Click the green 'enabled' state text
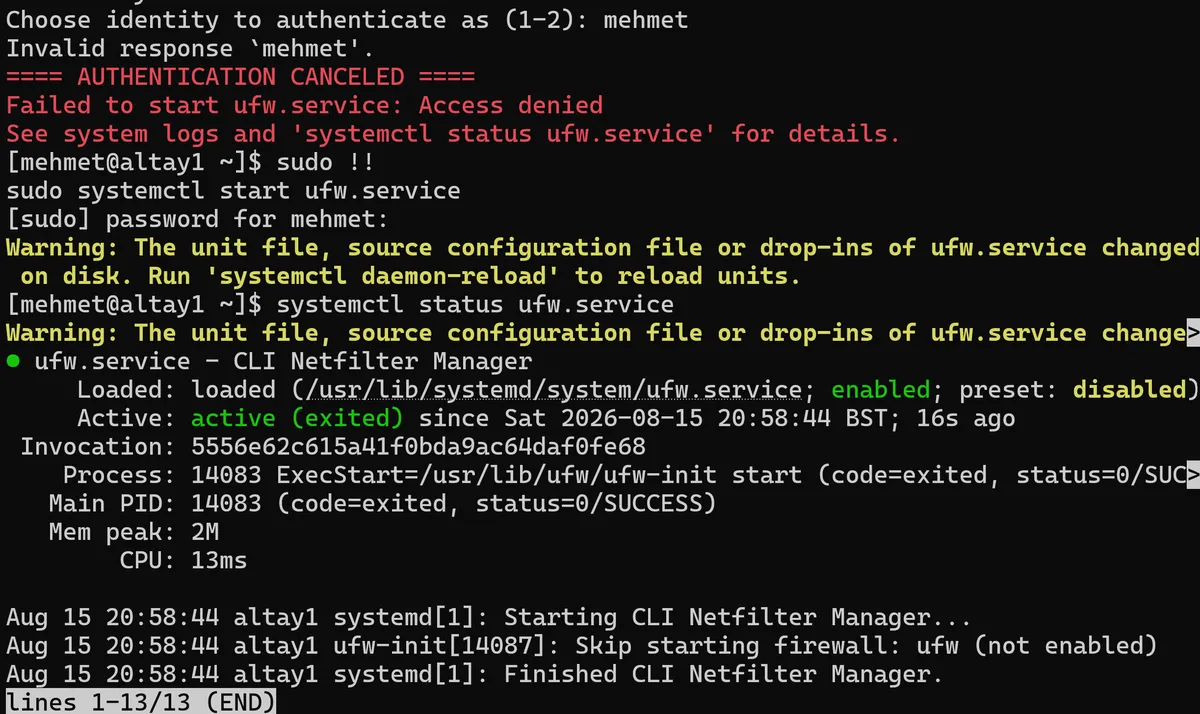This screenshot has height=714, width=1200. point(881,390)
